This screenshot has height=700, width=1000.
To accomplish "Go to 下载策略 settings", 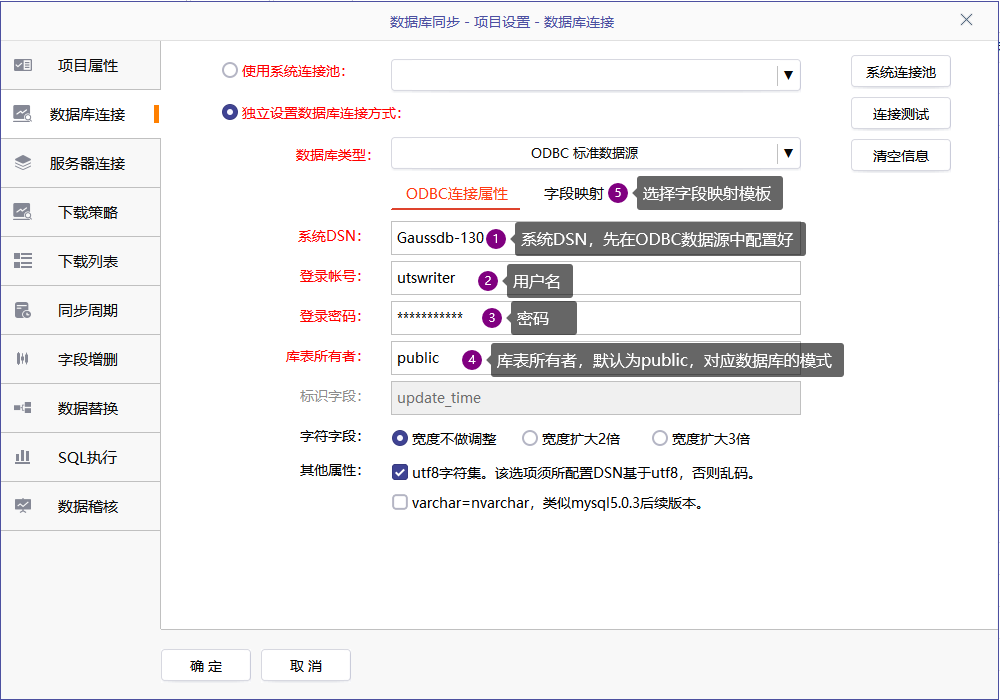I will (x=80, y=212).
